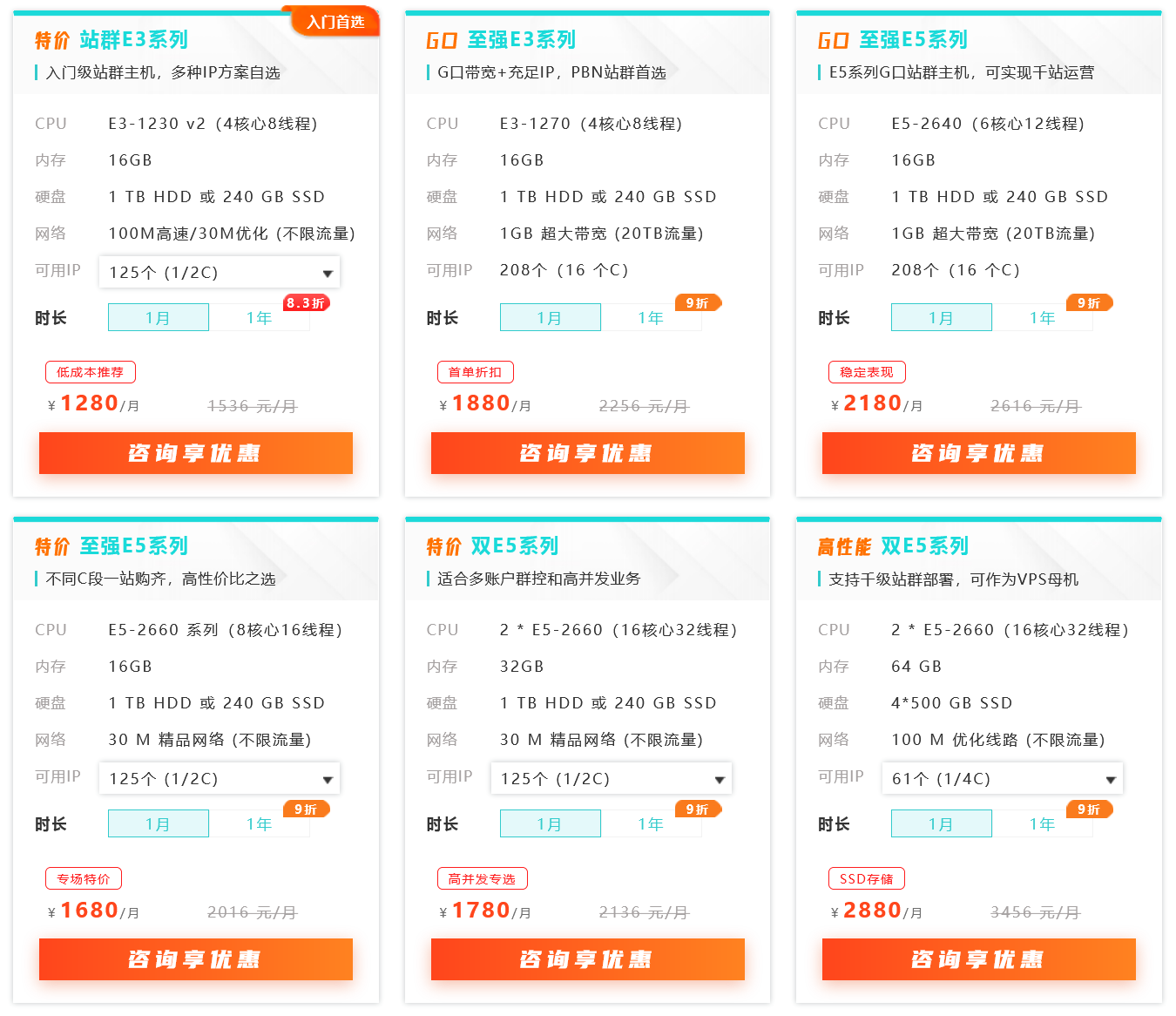This screenshot has height=1016, width=1176.
Task: Open 可用IP dropdown on 特价 至强E5系列
Action: [x=220, y=778]
